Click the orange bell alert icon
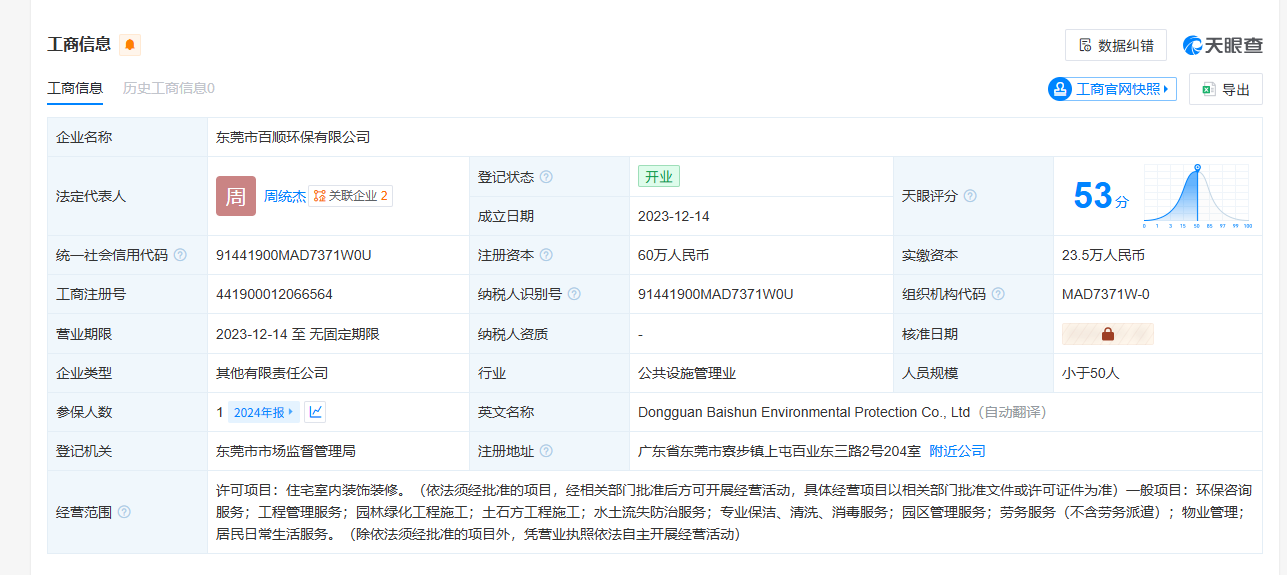This screenshot has height=575, width=1287. coord(130,45)
